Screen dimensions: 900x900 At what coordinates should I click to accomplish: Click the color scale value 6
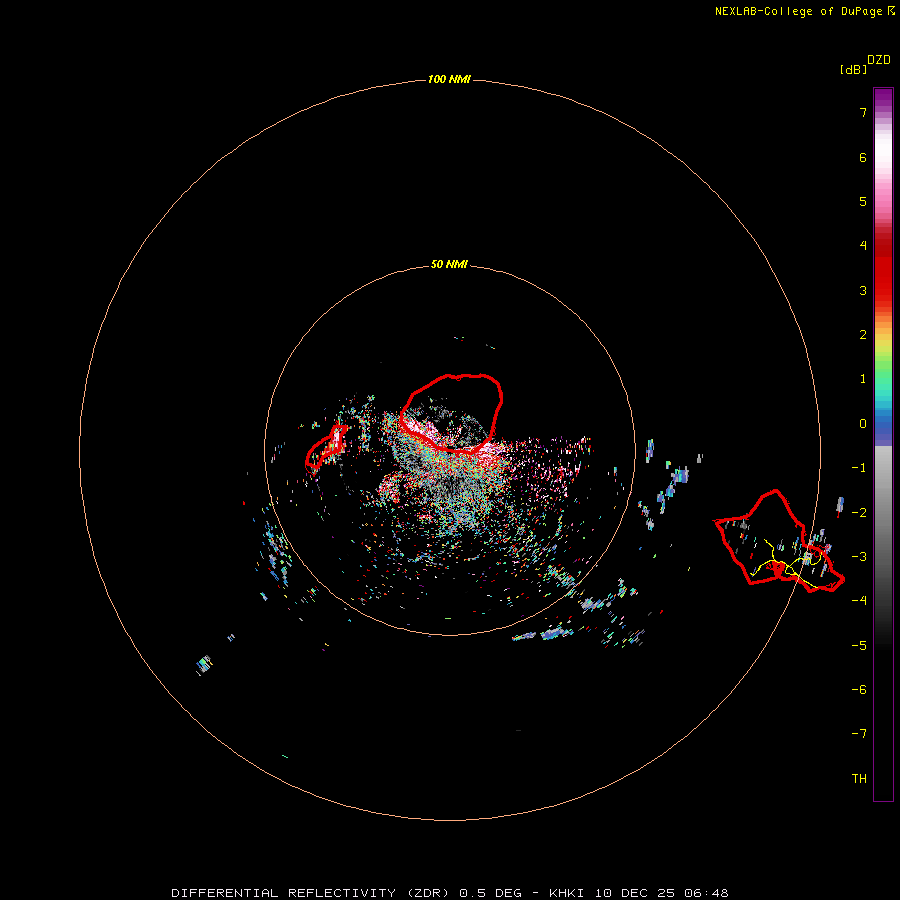863,157
